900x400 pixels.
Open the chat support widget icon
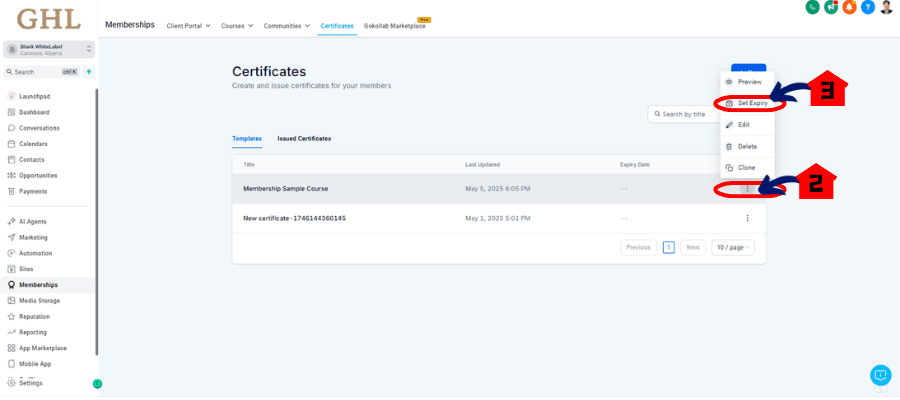coord(880,375)
